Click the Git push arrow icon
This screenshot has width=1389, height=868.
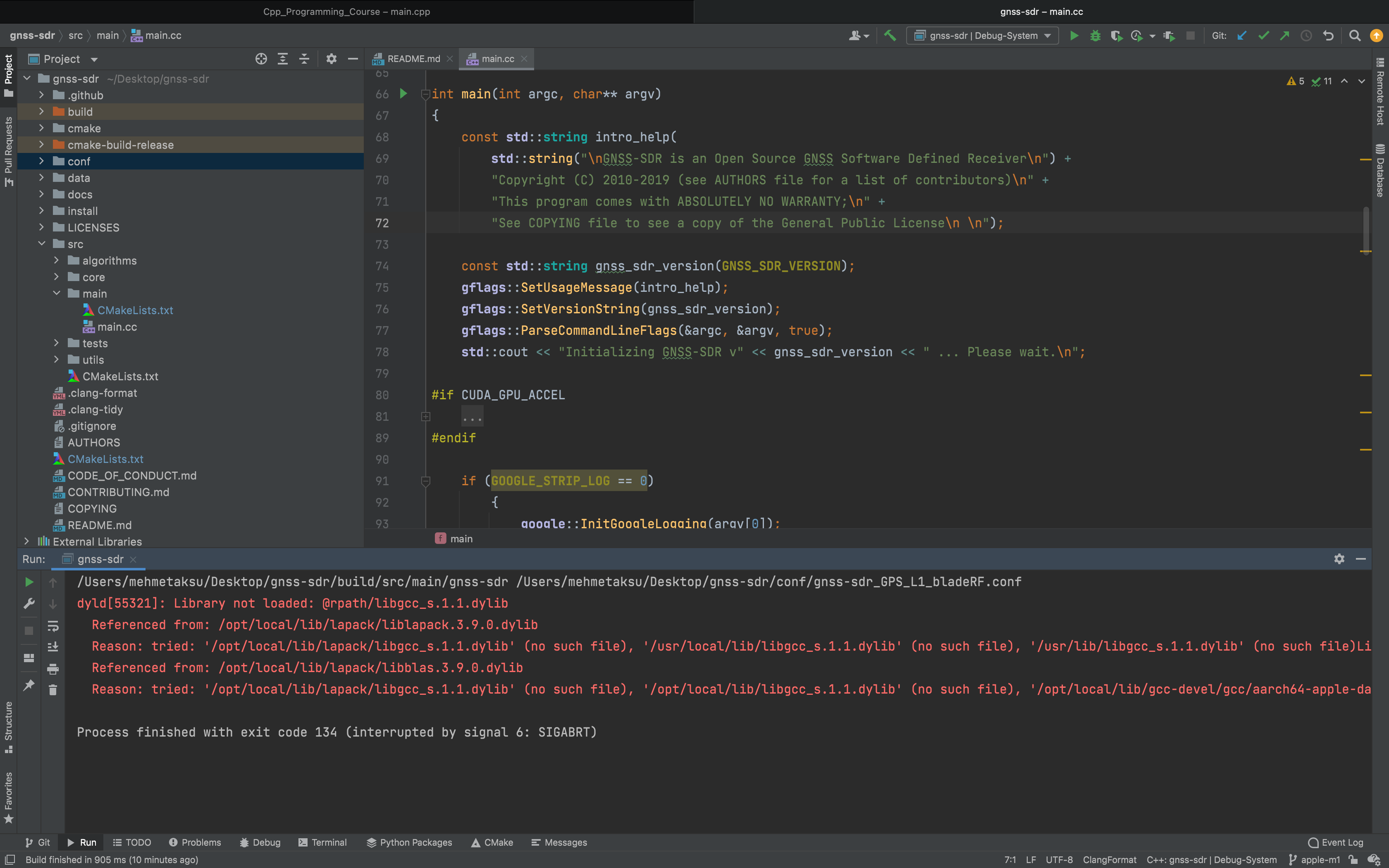tap(1284, 36)
